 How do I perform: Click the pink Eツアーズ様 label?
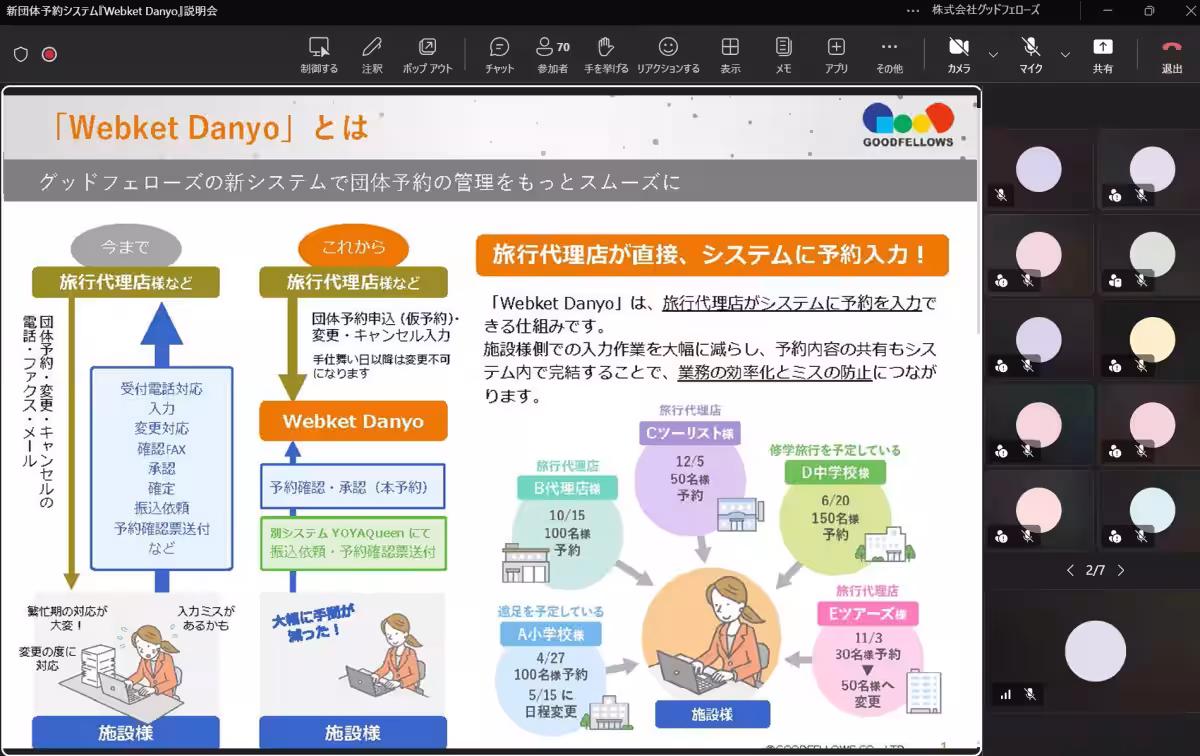[x=867, y=614]
